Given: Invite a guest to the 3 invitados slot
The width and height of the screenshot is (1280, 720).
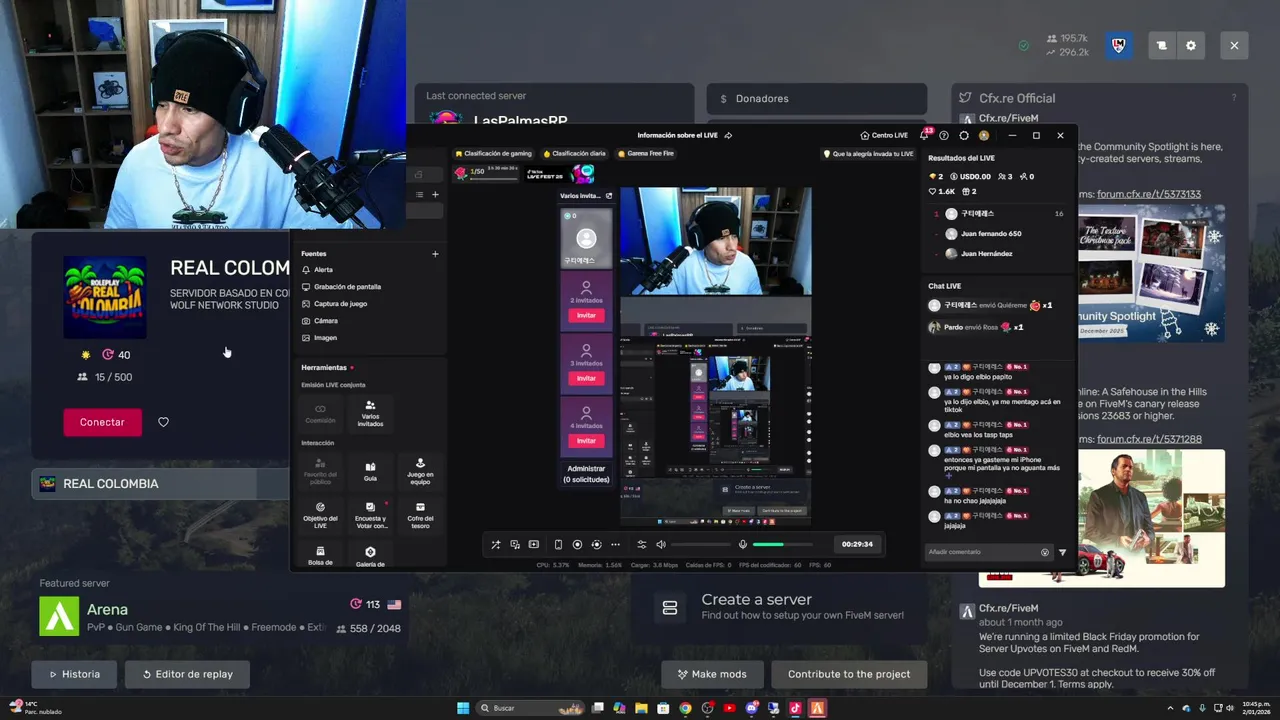Looking at the screenshot, I should (x=586, y=378).
